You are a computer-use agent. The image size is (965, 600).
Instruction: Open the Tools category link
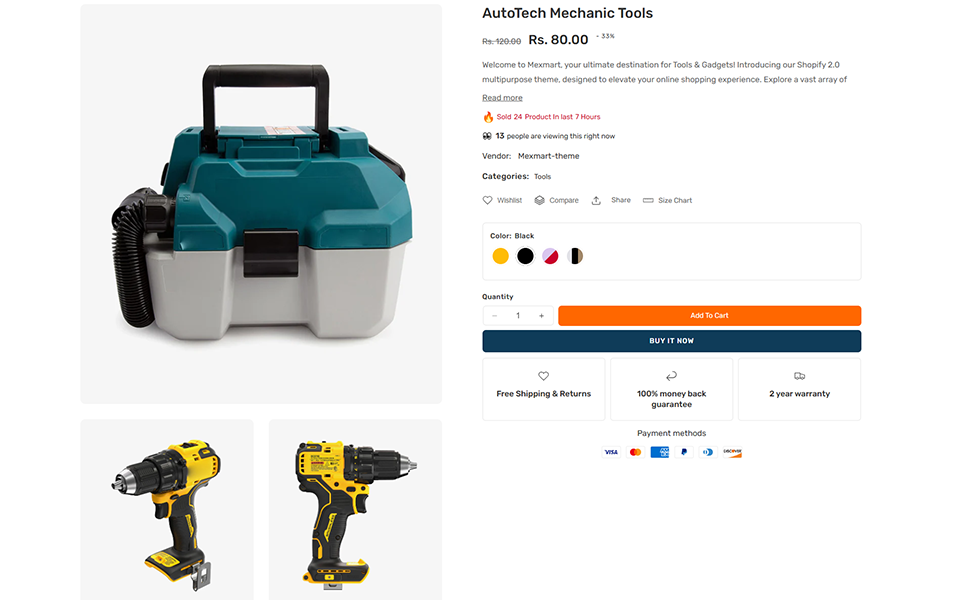click(x=542, y=177)
